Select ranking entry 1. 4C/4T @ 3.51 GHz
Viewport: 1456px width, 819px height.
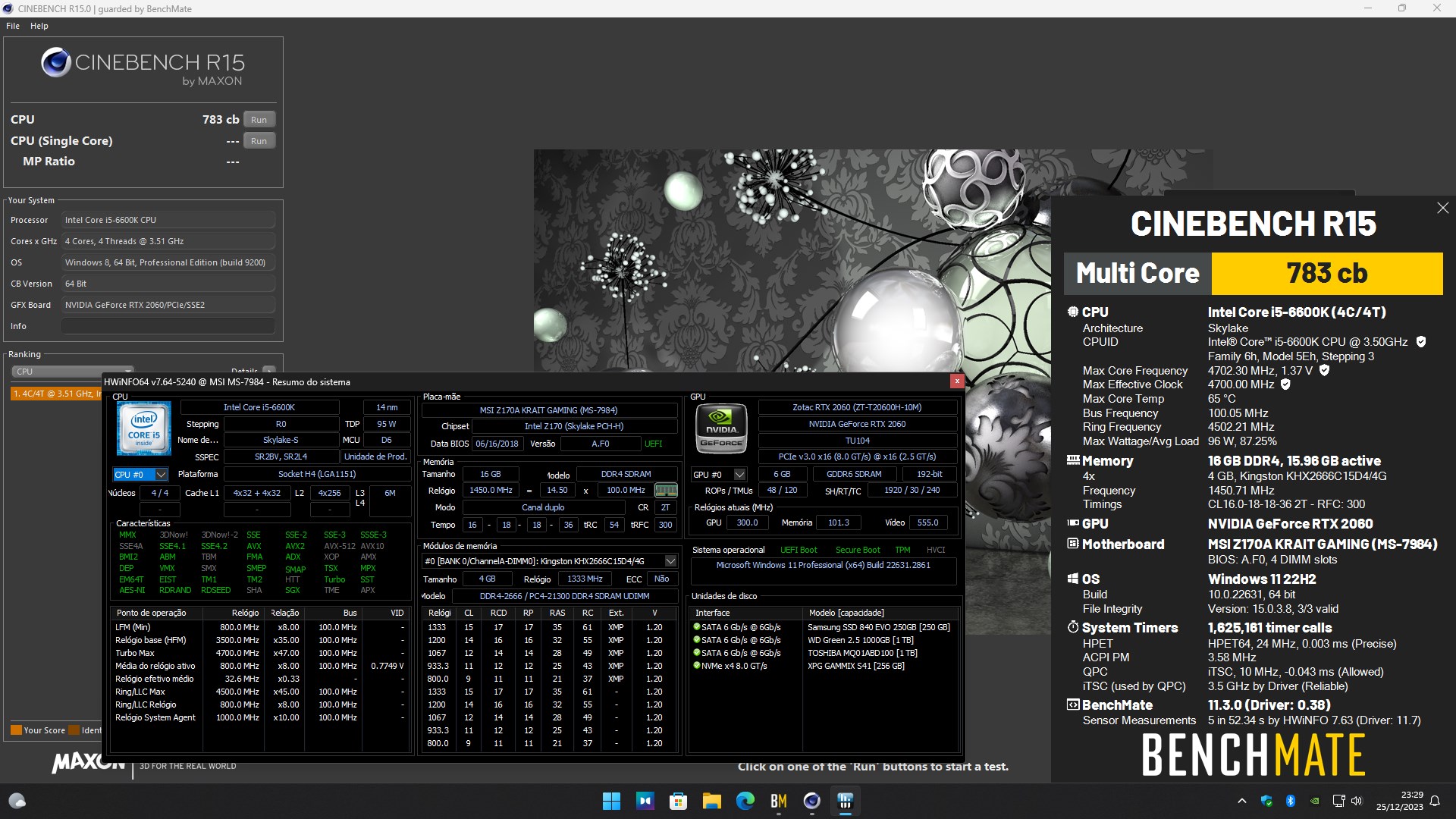tap(57, 394)
